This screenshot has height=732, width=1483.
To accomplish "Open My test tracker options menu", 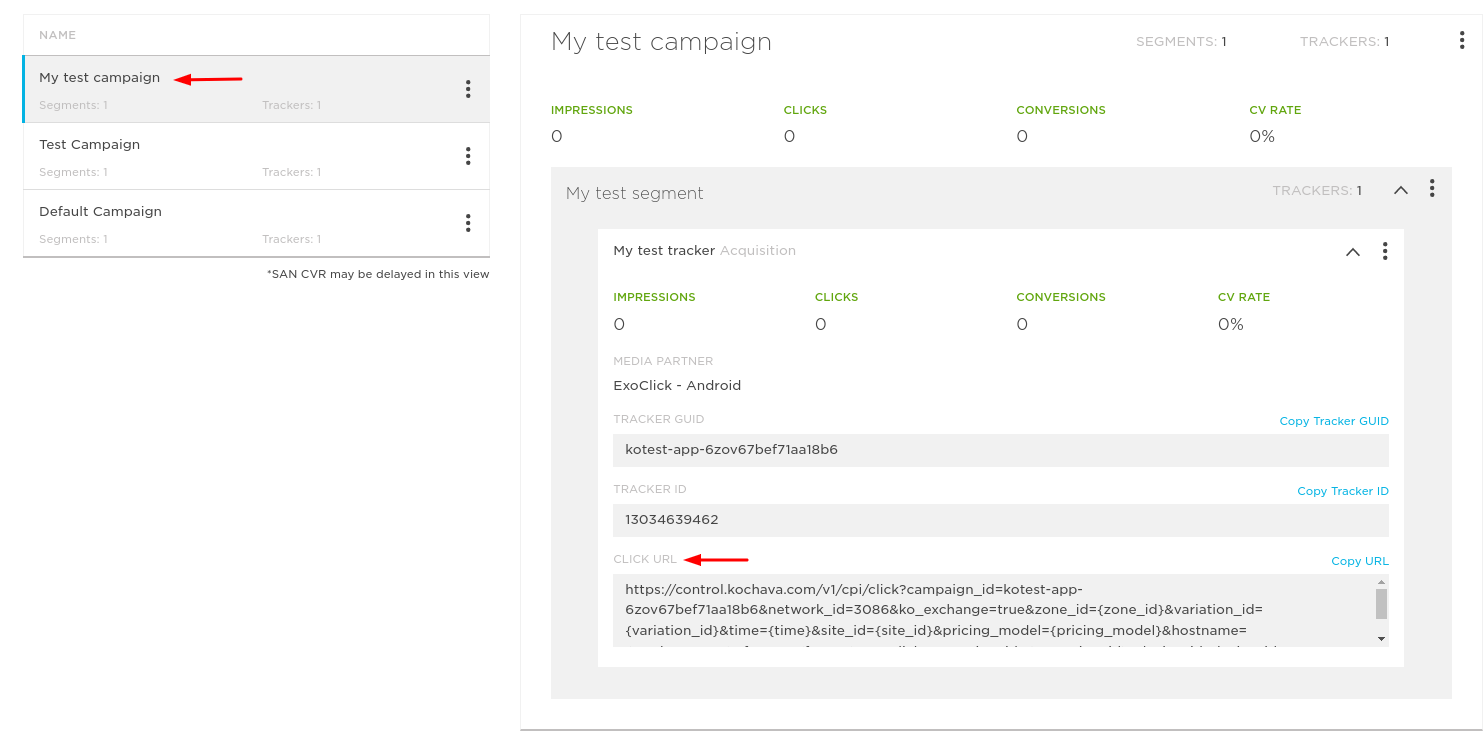I will 1384,251.
